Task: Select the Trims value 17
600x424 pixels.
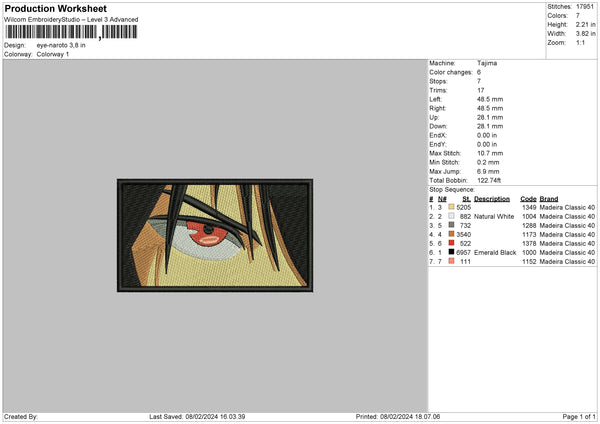Action: (x=481, y=90)
